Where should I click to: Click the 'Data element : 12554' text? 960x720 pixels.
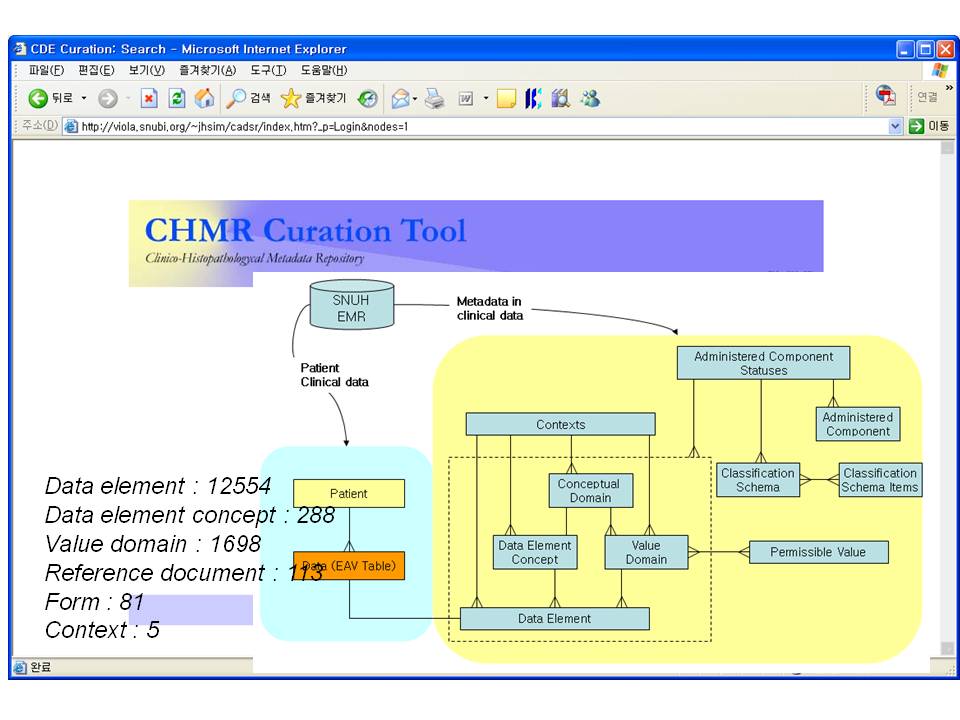(x=158, y=486)
